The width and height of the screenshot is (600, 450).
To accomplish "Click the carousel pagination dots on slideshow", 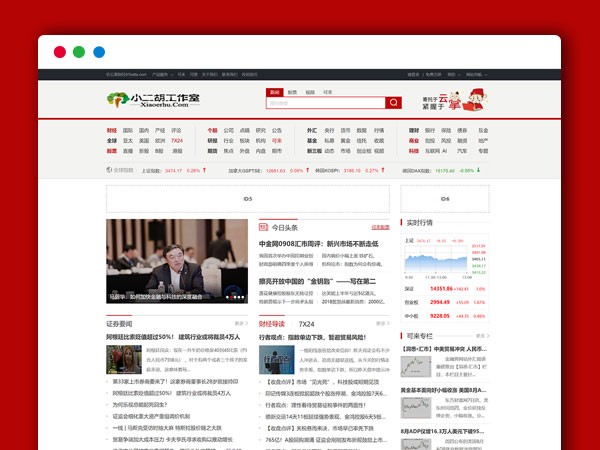I will 235,296.
